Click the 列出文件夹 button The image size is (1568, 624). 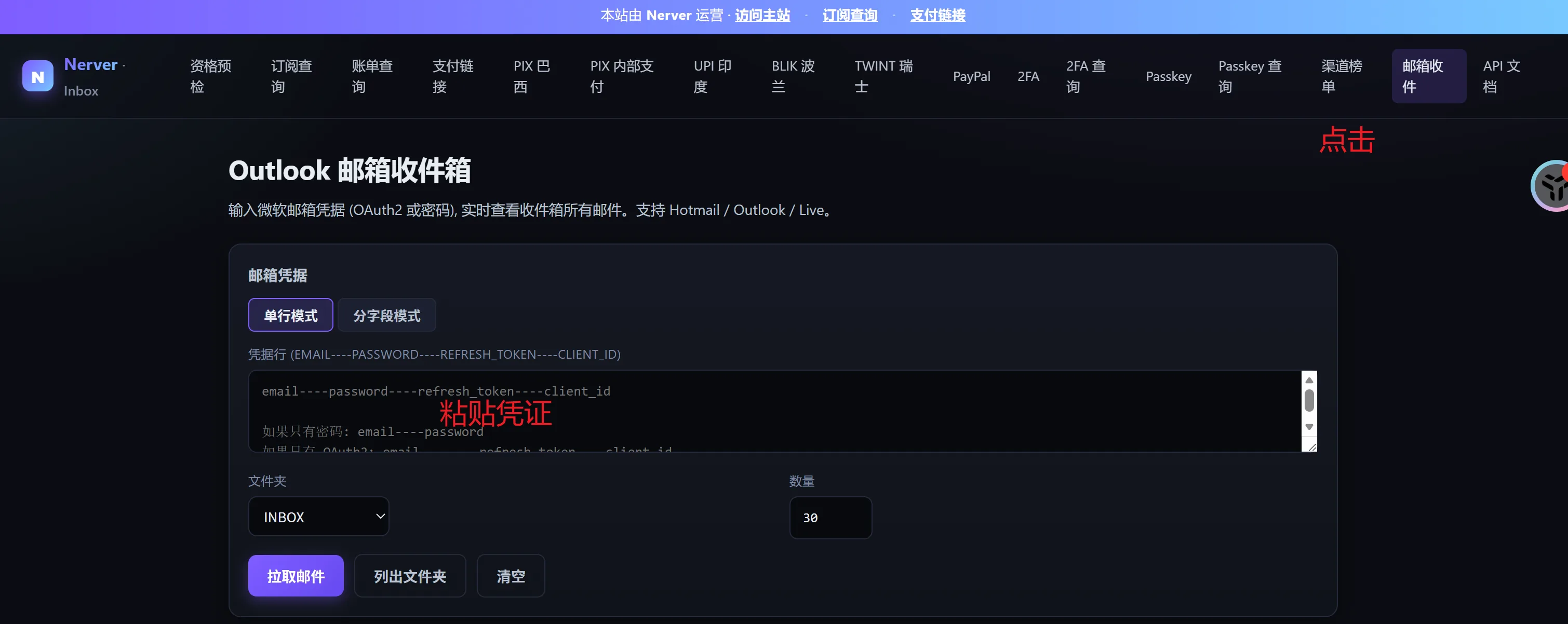pos(410,576)
